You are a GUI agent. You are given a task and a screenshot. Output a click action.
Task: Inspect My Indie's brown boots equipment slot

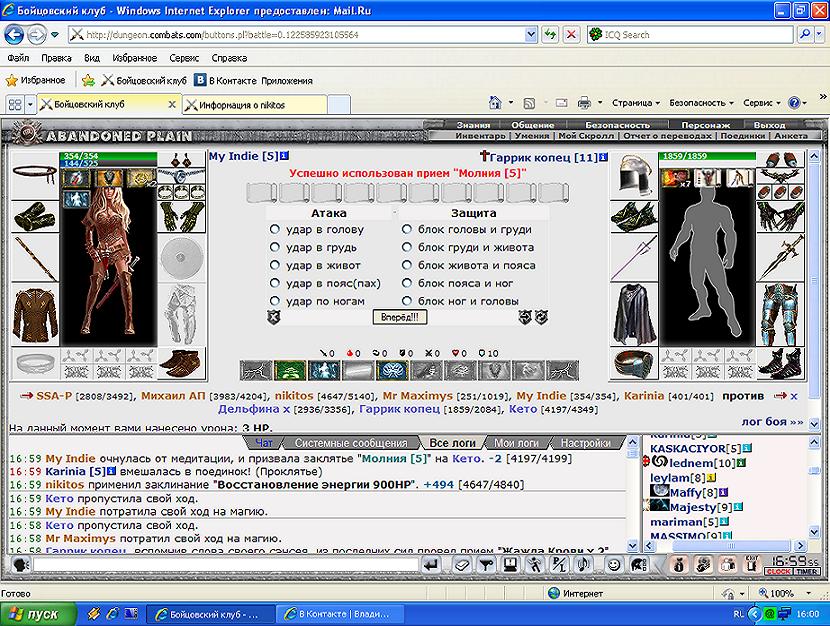click(182, 363)
